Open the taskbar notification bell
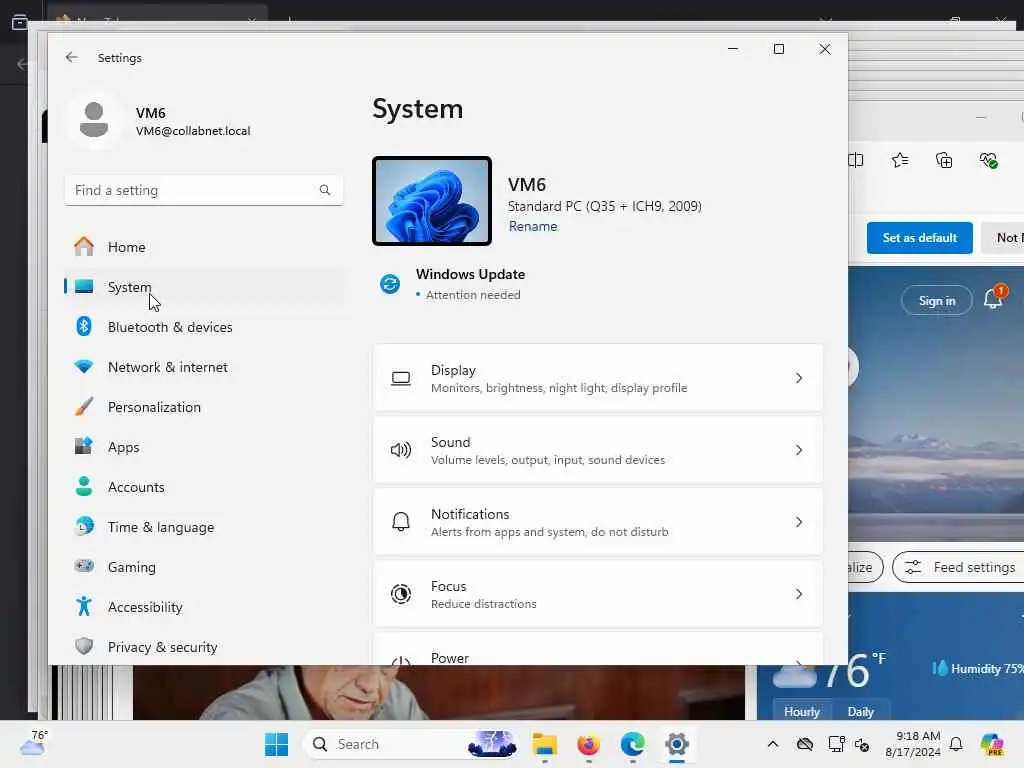This screenshot has width=1024, height=768. (x=956, y=744)
